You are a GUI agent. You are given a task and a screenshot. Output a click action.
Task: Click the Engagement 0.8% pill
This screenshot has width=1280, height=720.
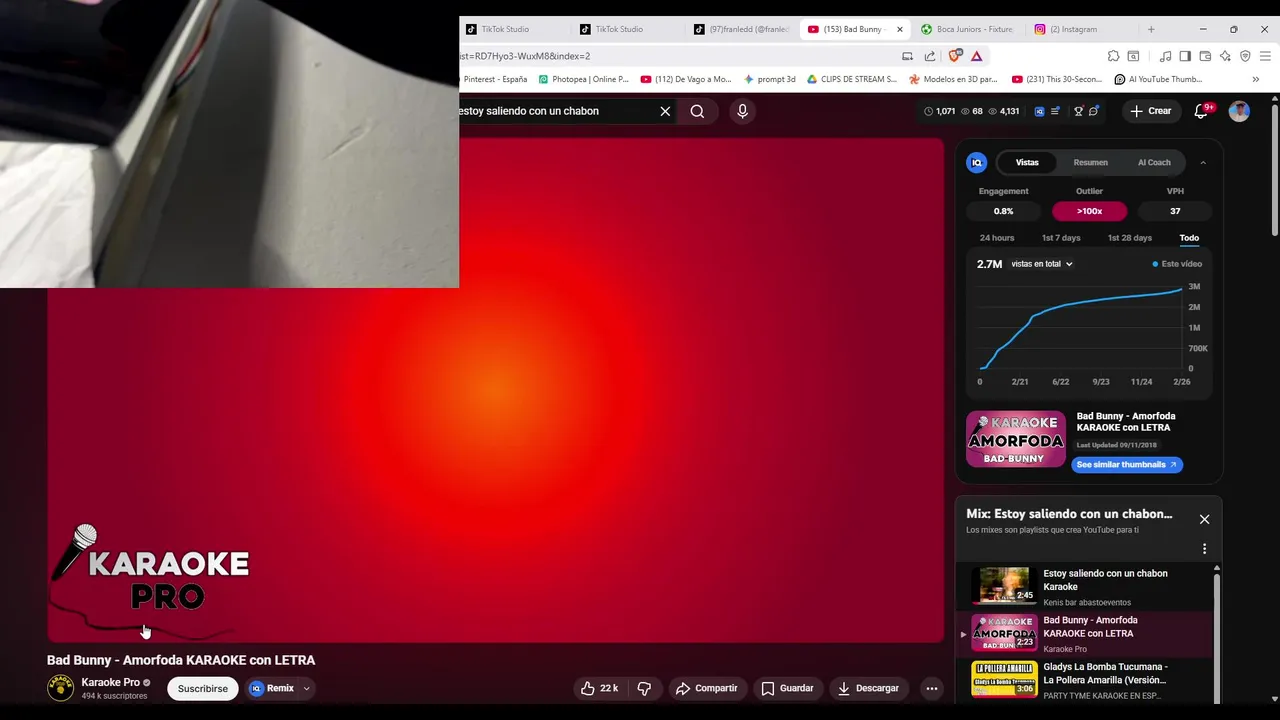click(x=1003, y=211)
